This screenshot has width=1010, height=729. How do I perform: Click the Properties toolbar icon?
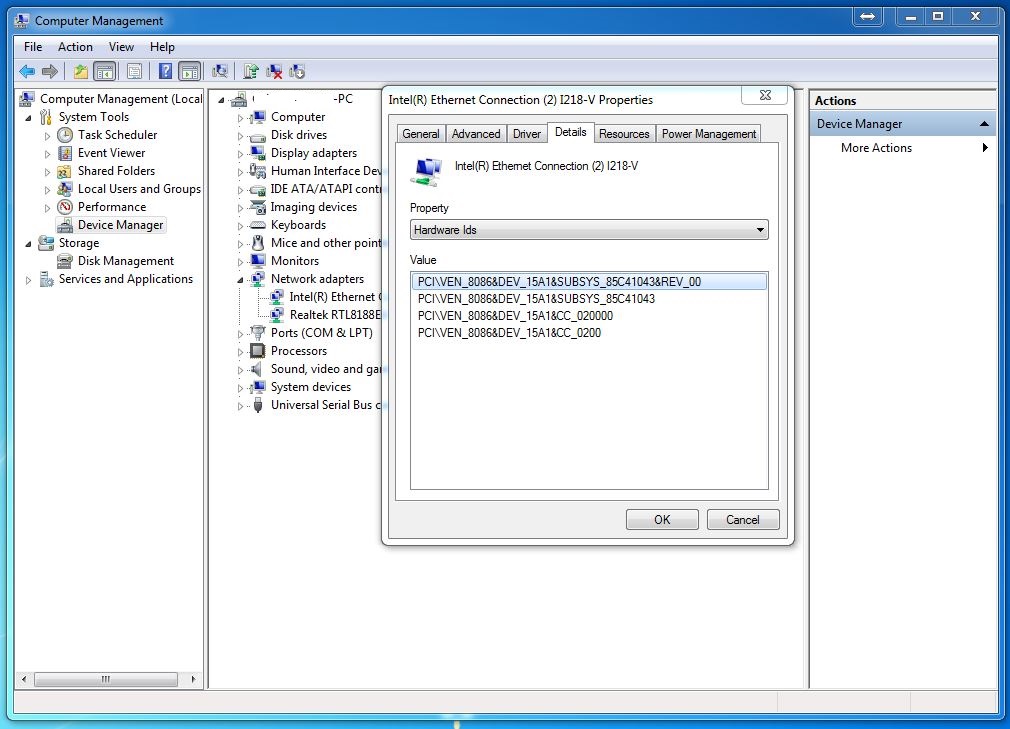(x=134, y=71)
